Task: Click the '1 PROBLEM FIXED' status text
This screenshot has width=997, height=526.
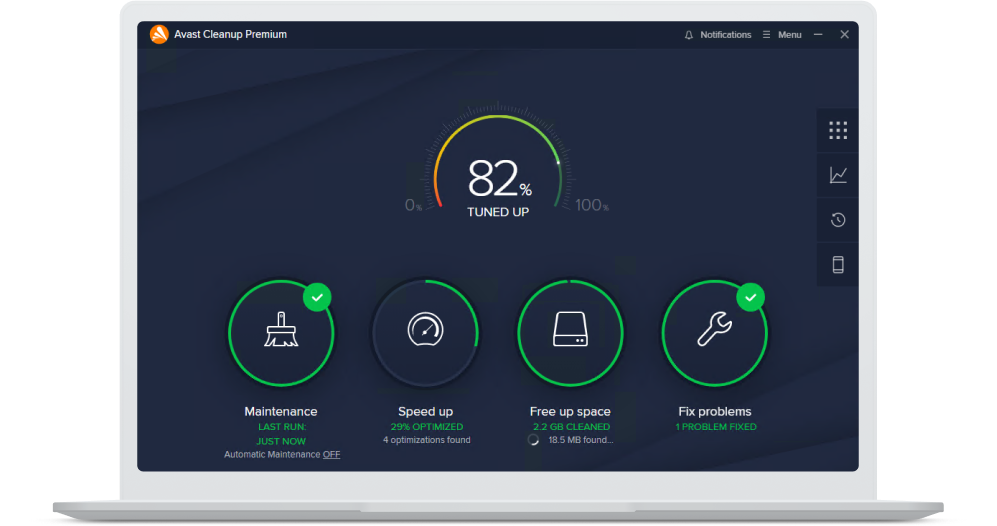Action: tap(716, 427)
